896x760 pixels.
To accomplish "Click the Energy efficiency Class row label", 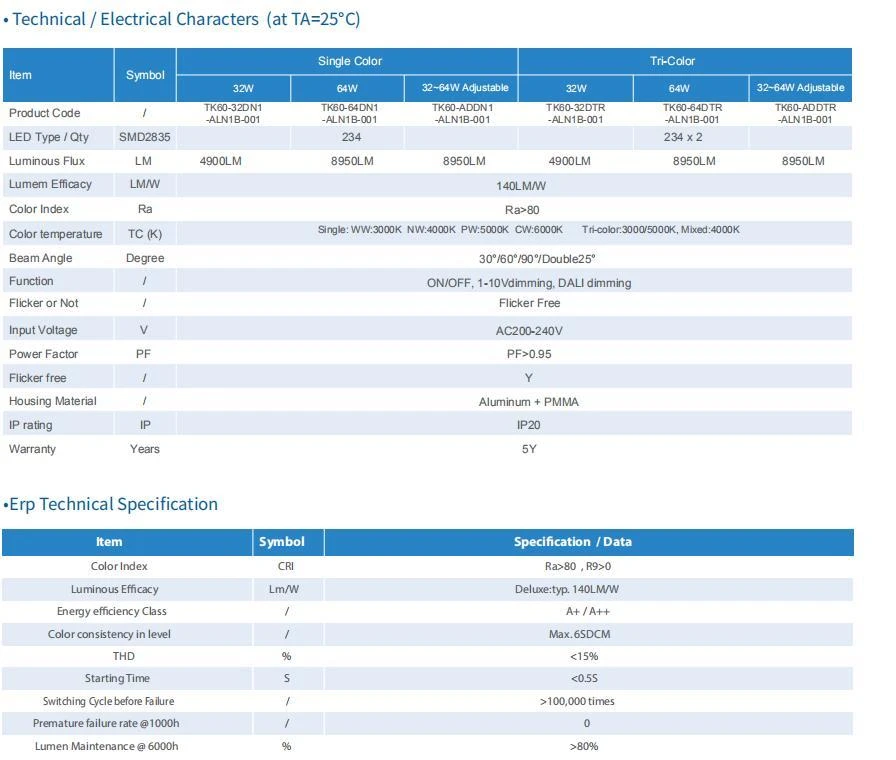I will [x=111, y=611].
